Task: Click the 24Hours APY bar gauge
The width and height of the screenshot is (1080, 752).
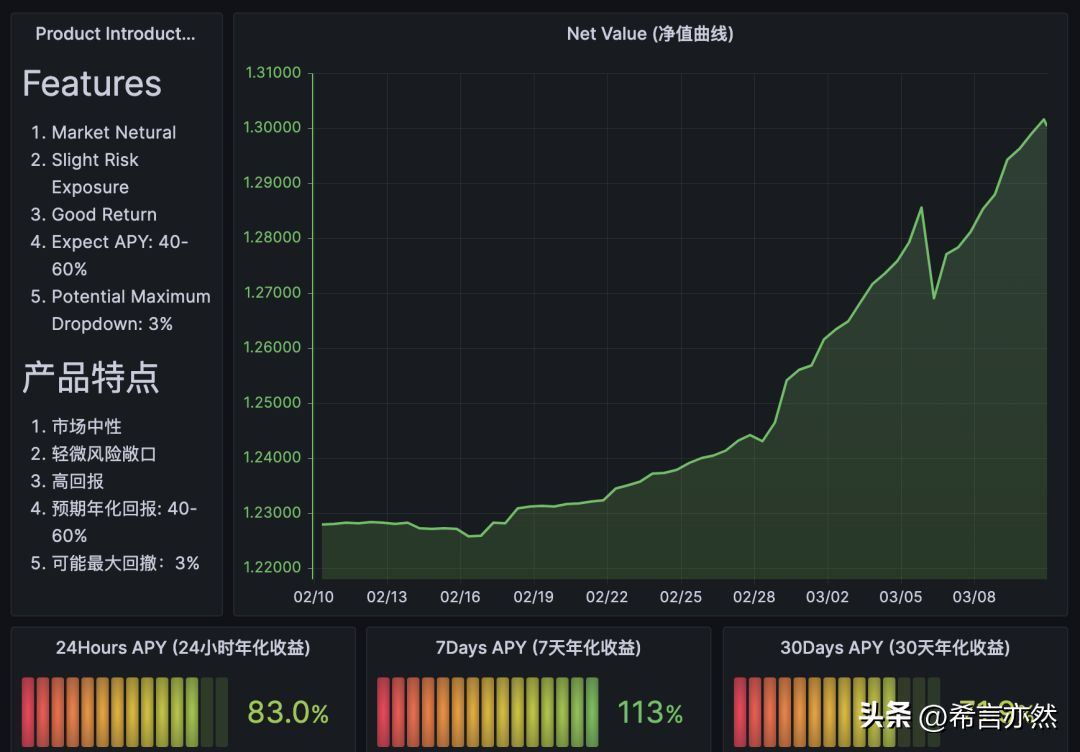Action: pyautogui.click(x=125, y=712)
